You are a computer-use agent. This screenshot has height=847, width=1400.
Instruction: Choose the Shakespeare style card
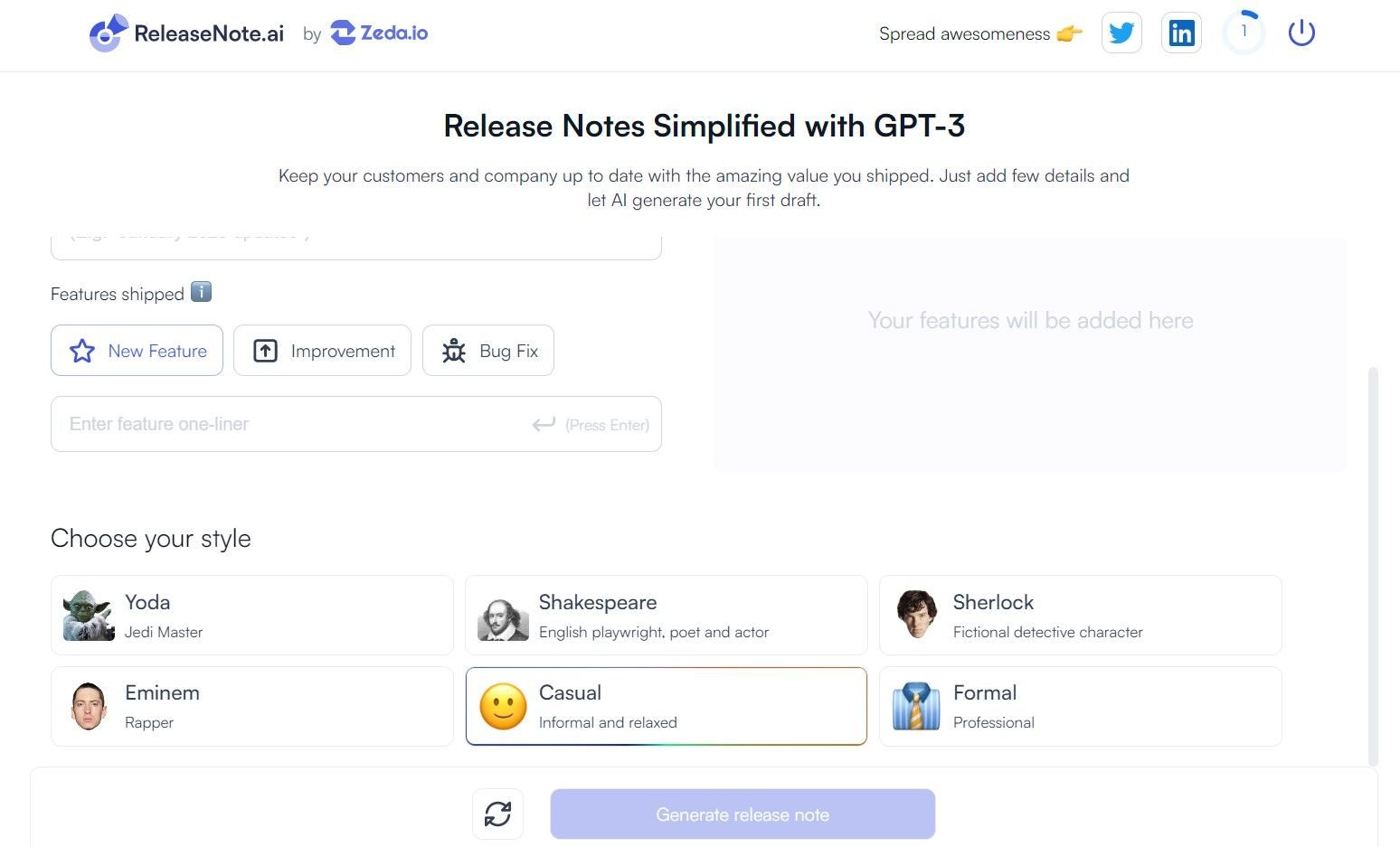pyautogui.click(x=667, y=616)
